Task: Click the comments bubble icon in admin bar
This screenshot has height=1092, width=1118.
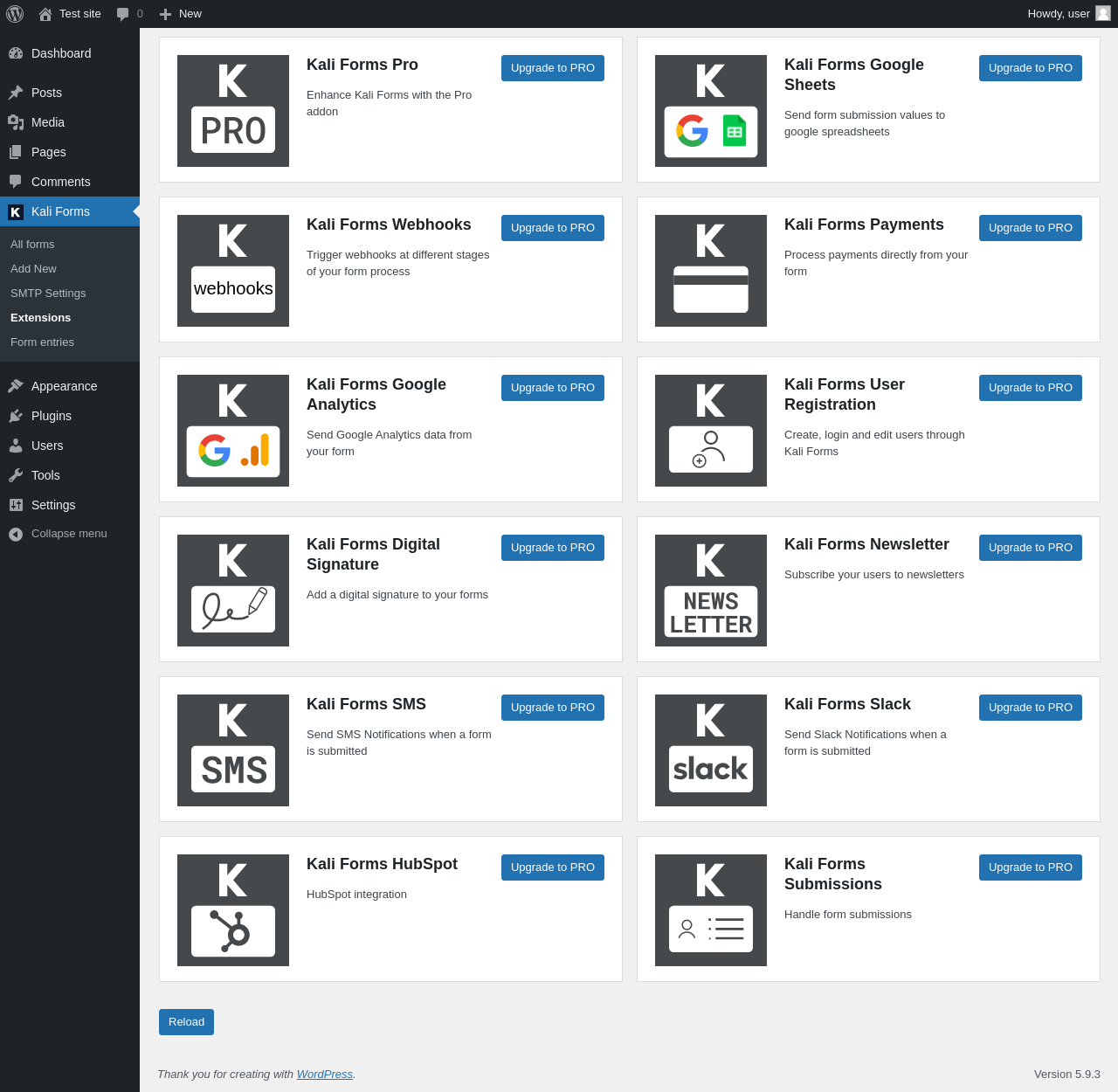Action: pos(123,14)
